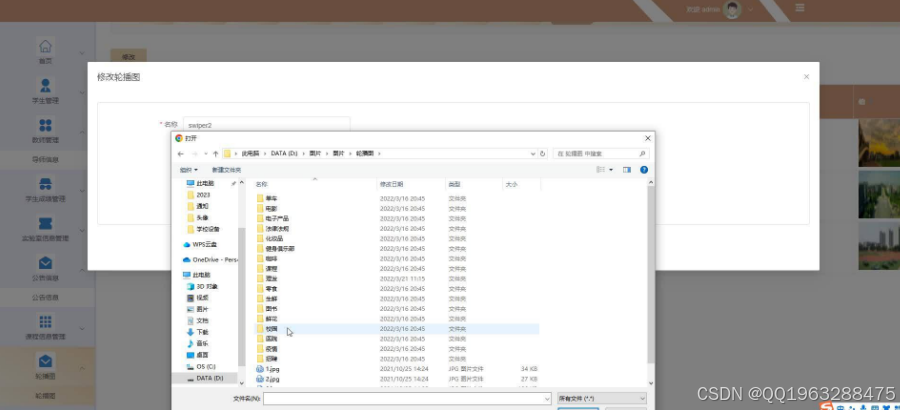Open the 导师信息 submenu item
900x410 pixels.
pyautogui.click(x=45, y=160)
